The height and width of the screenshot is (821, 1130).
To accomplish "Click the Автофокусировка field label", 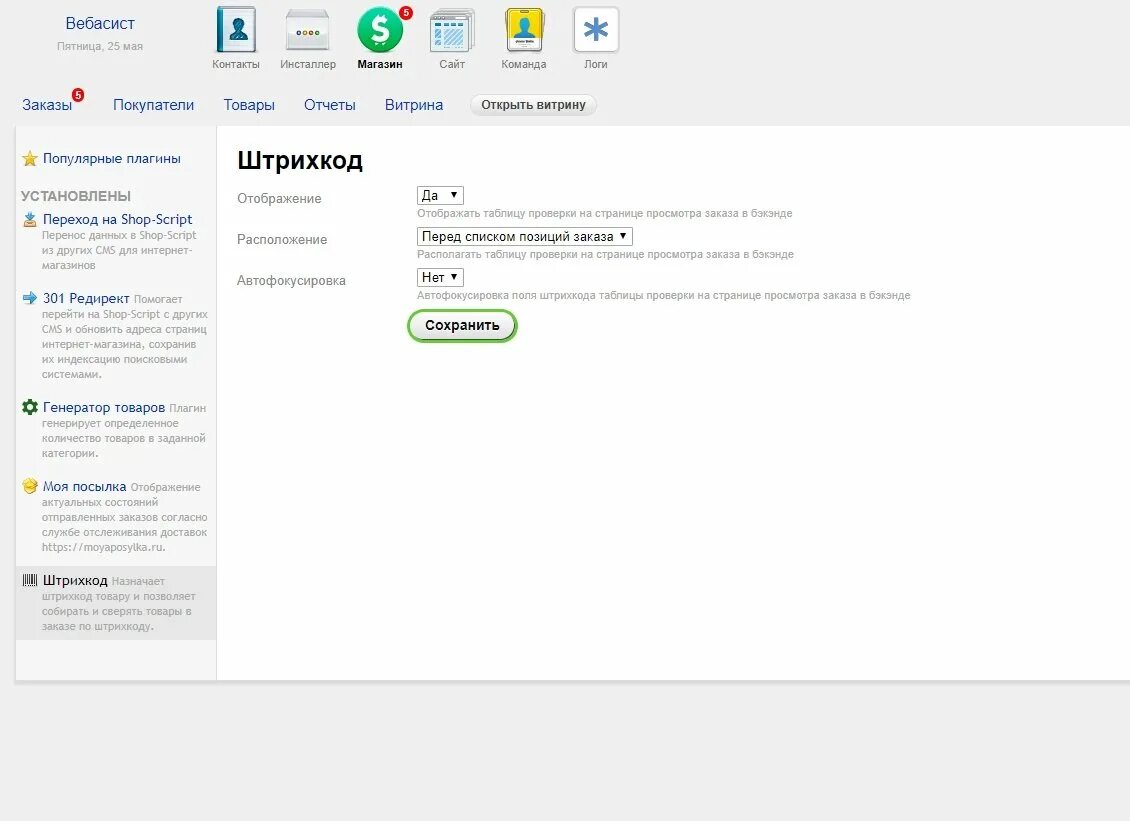I will tap(291, 281).
